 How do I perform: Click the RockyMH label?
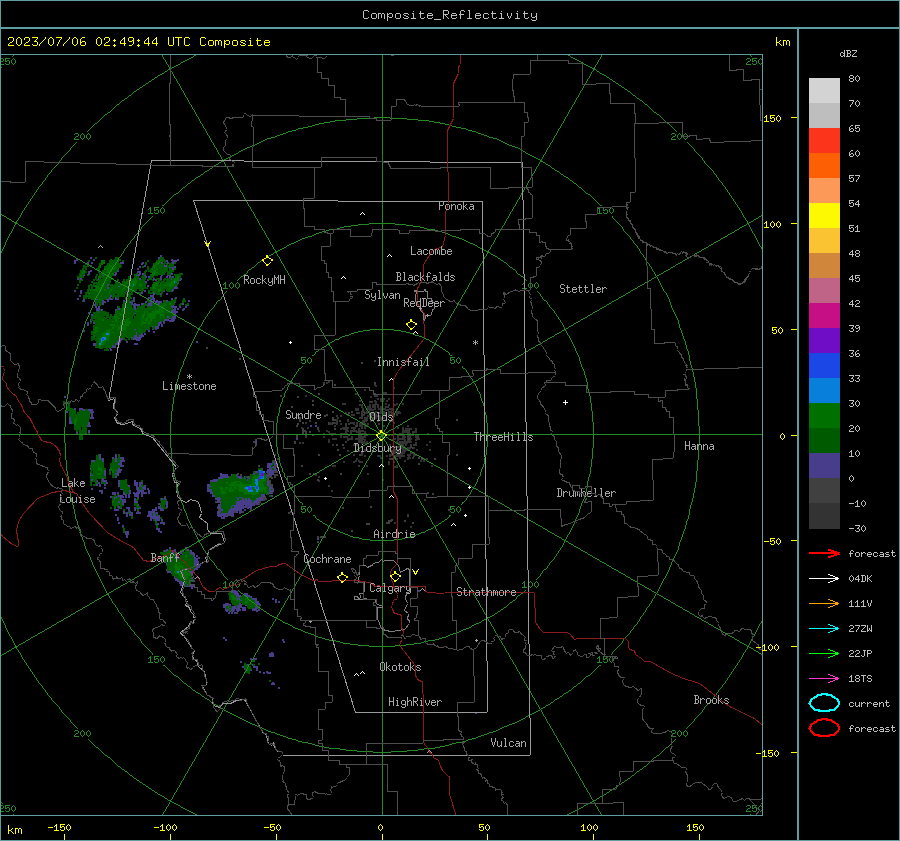pos(264,280)
